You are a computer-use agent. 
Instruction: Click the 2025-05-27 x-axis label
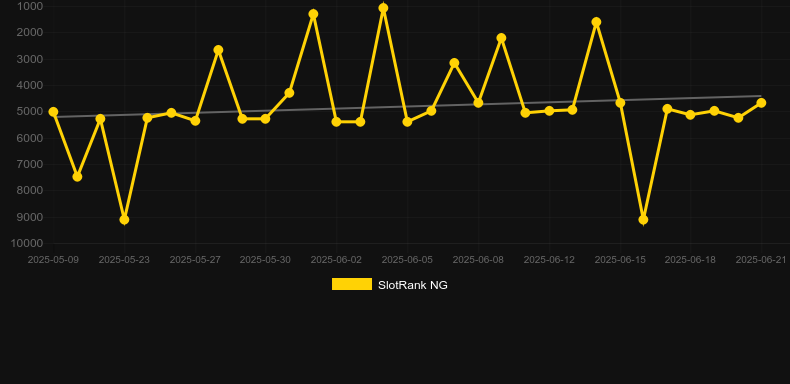pos(195,260)
